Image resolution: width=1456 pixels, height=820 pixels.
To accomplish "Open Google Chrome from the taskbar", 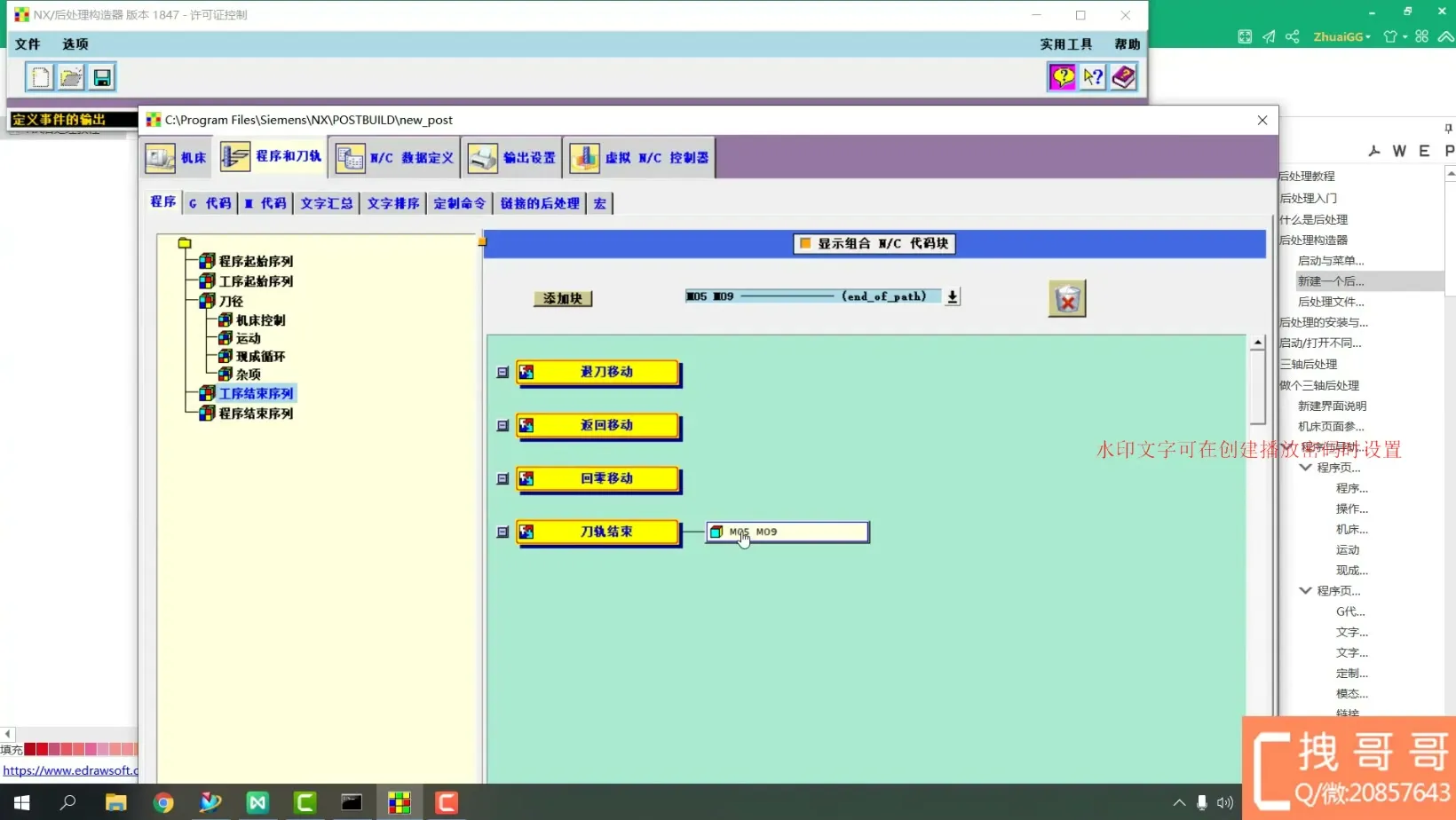I will 163,803.
